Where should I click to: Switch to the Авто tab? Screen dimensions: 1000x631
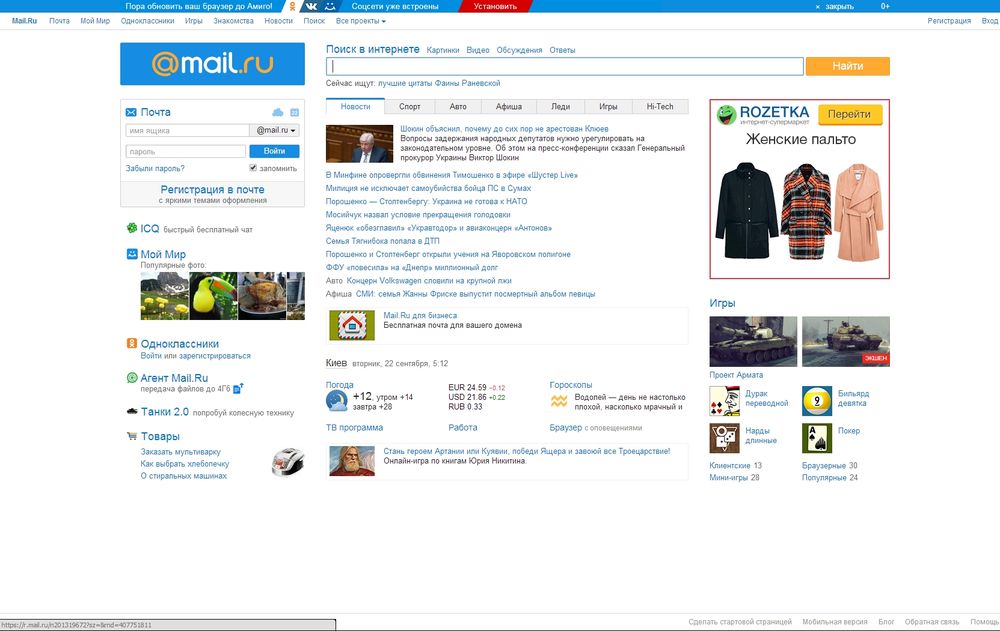(x=458, y=107)
